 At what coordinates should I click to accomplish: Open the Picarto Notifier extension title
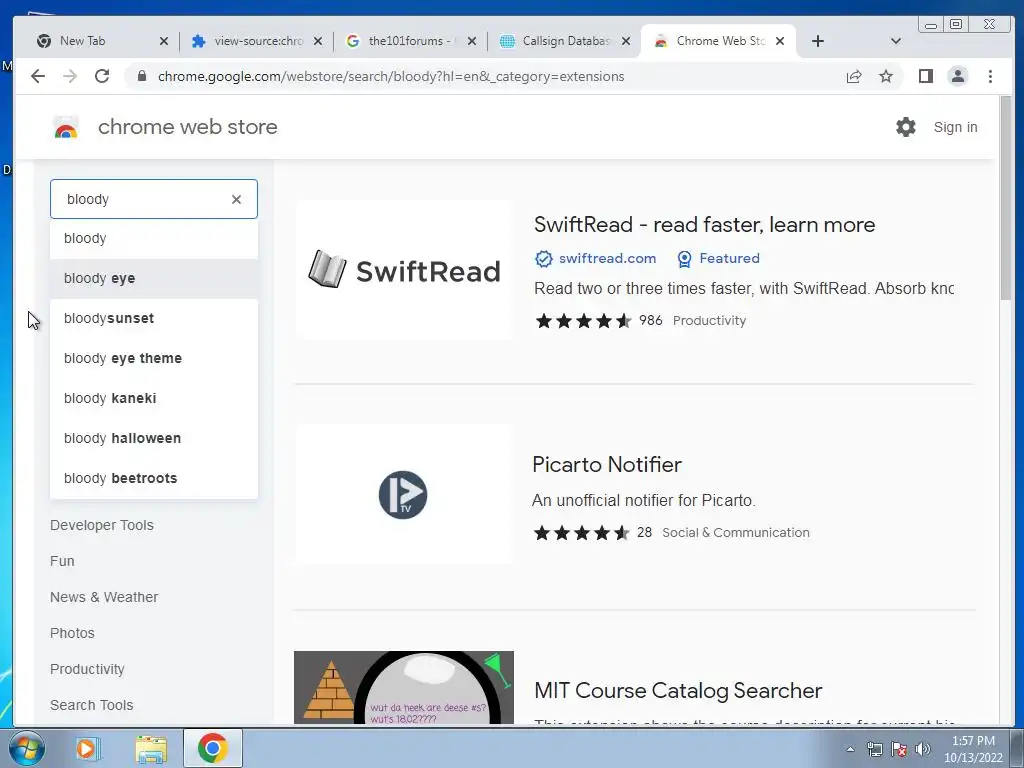(x=607, y=464)
